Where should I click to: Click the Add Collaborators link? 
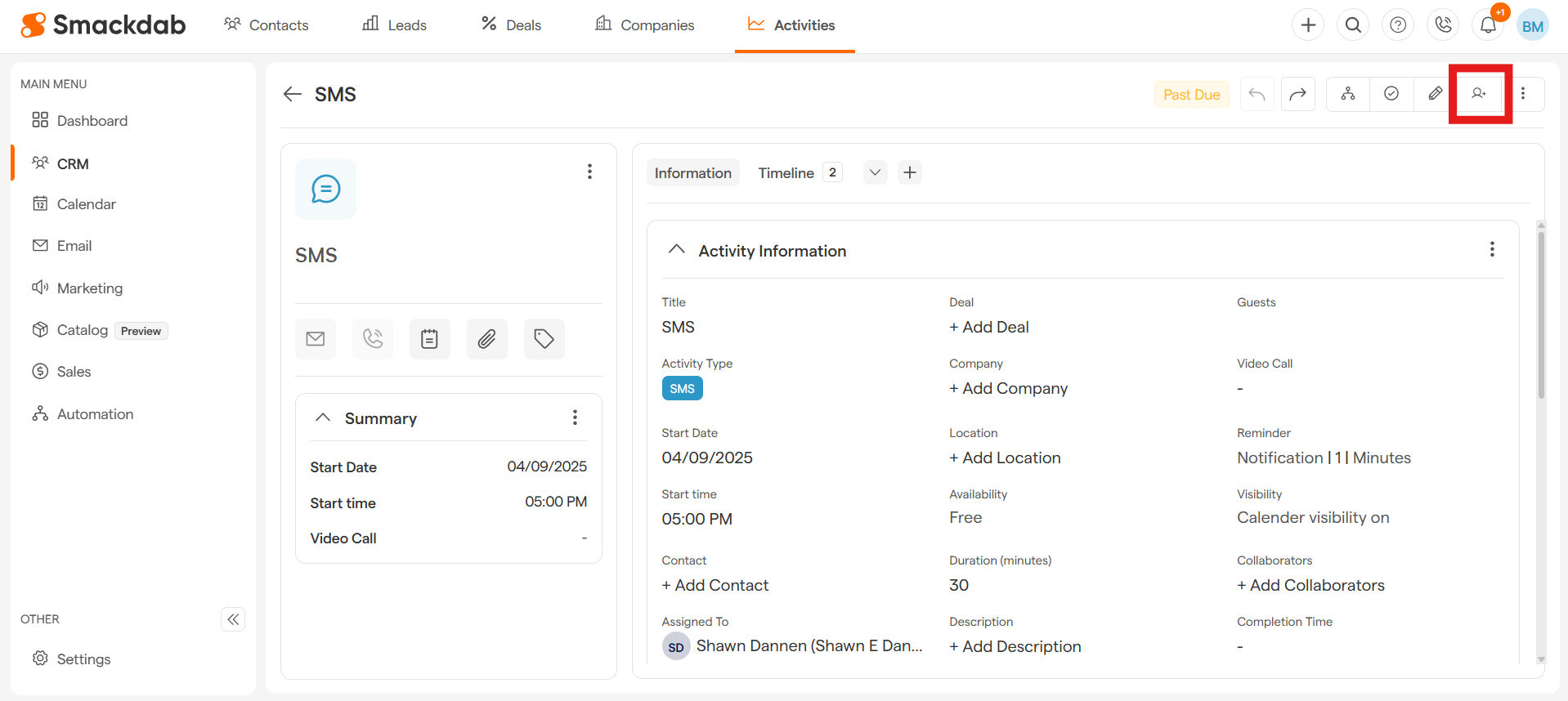coord(1310,585)
